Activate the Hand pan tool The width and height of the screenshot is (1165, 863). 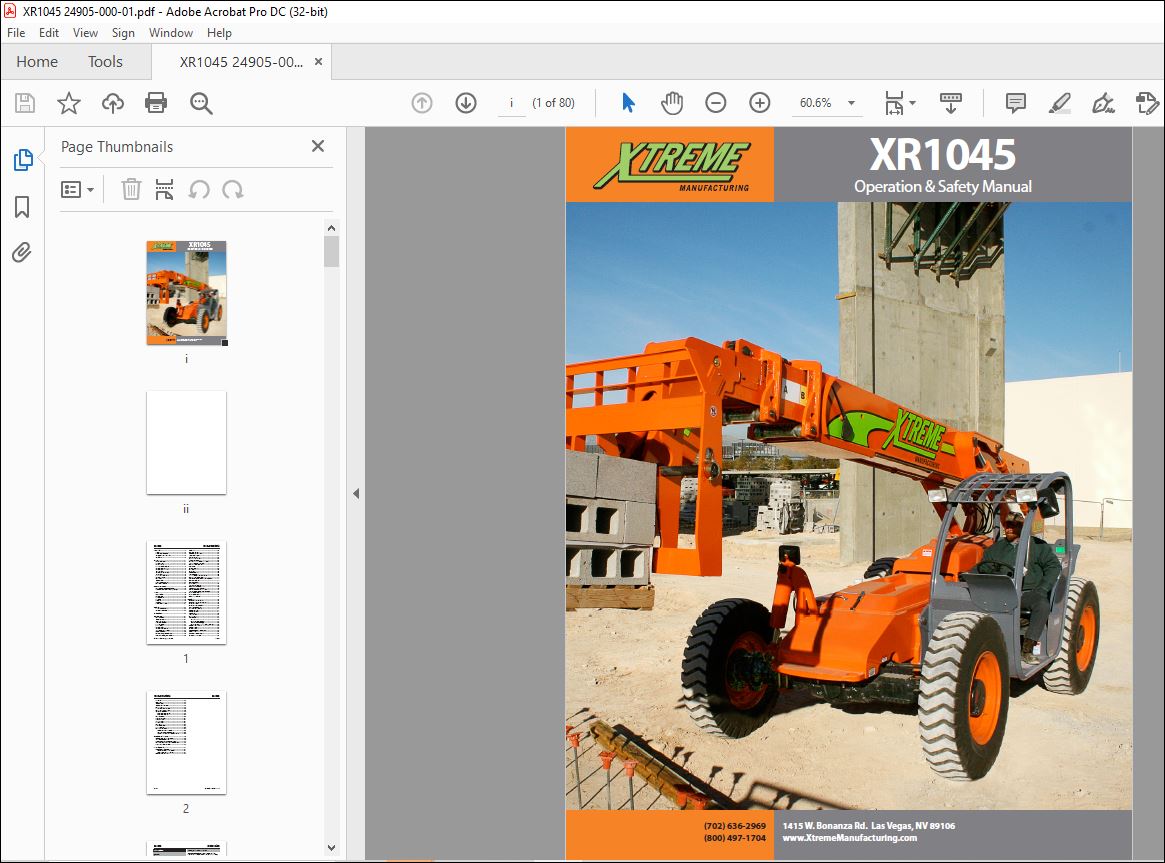coord(672,103)
